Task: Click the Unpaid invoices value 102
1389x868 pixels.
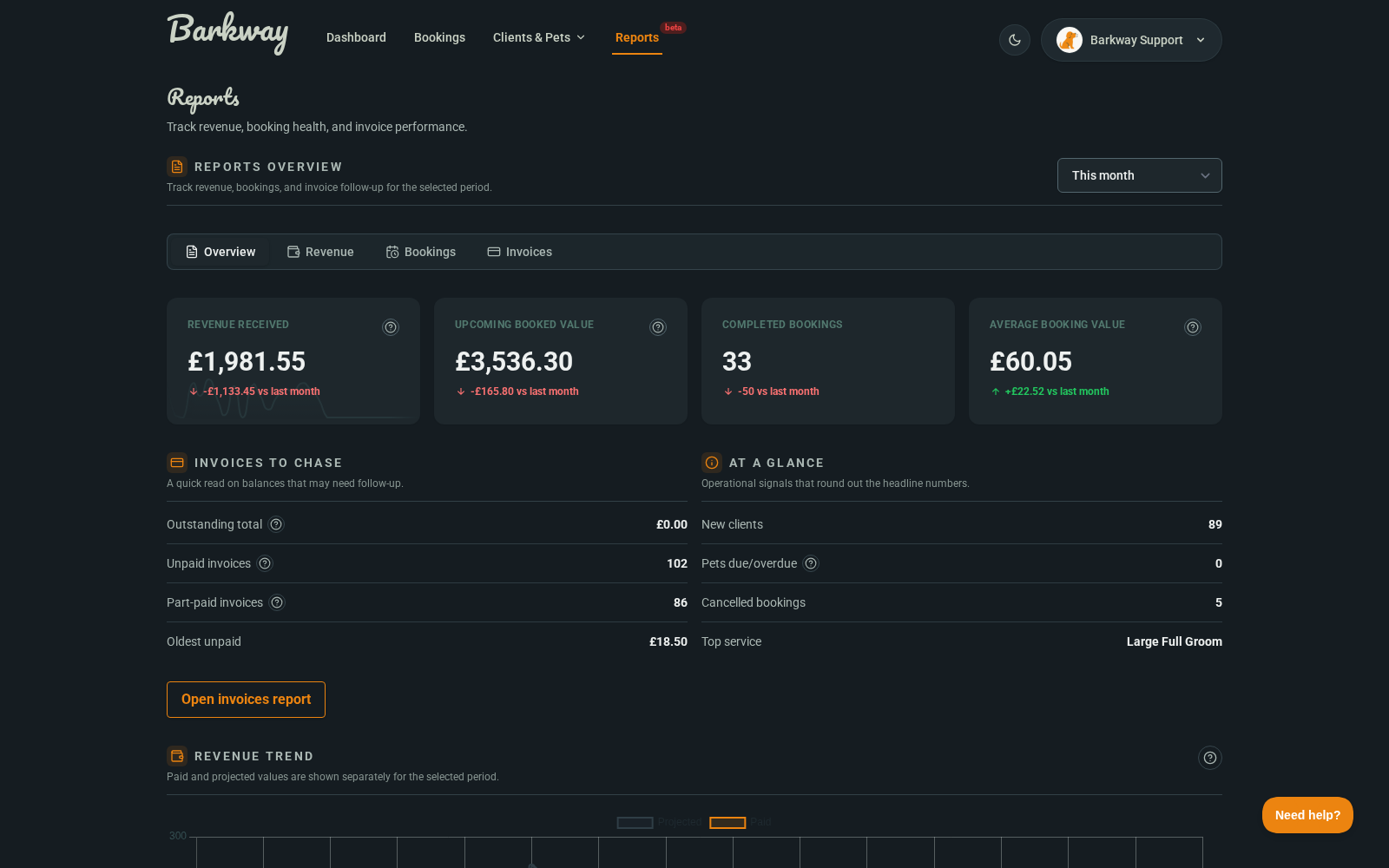Action: tap(677, 563)
